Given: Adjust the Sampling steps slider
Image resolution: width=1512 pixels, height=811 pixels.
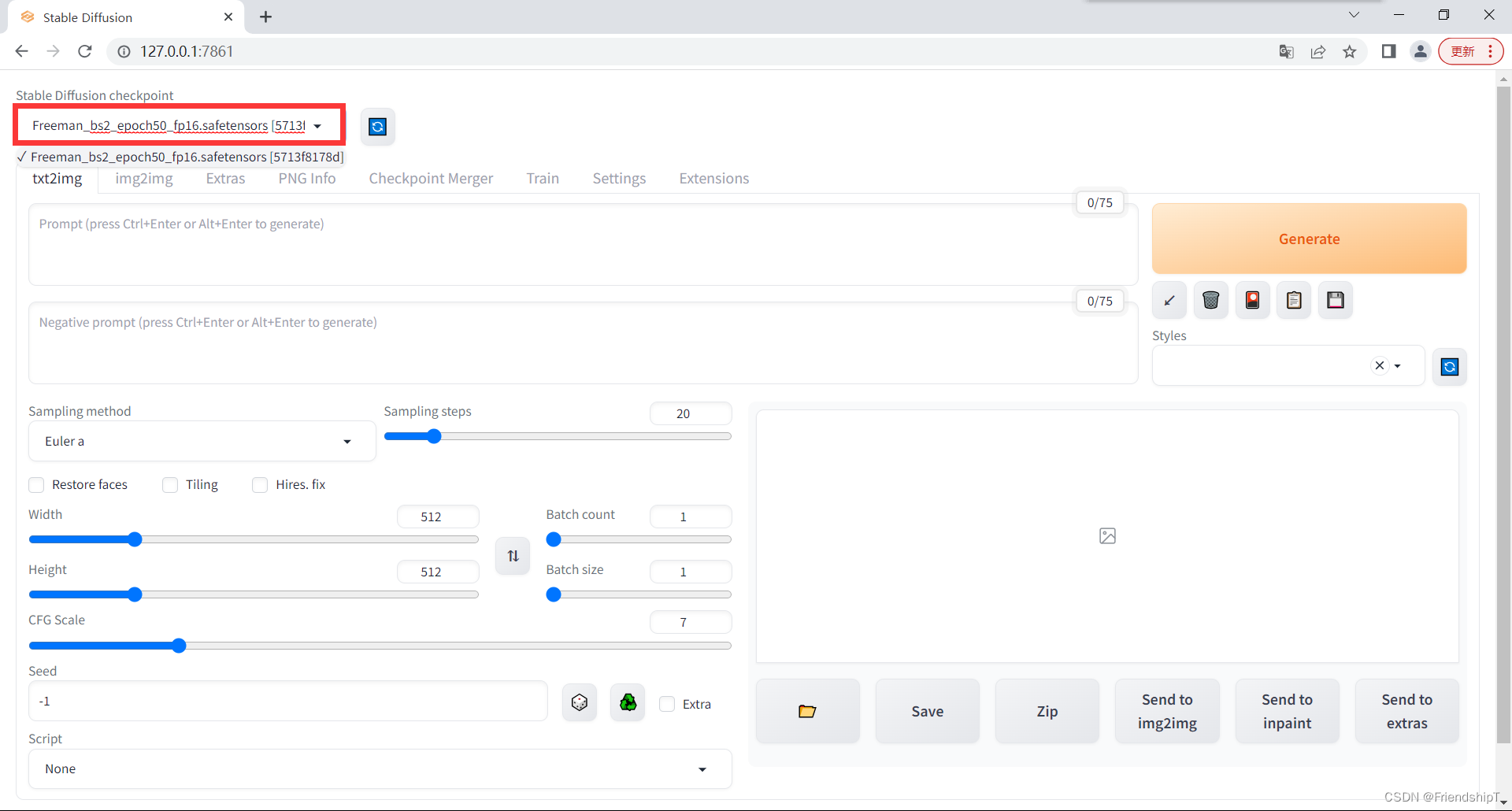Looking at the screenshot, I should (x=558, y=436).
